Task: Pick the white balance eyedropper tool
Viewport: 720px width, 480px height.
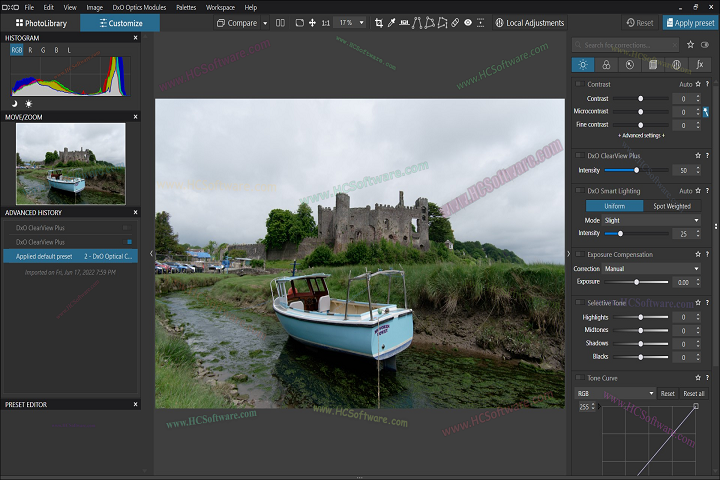Action: click(392, 23)
